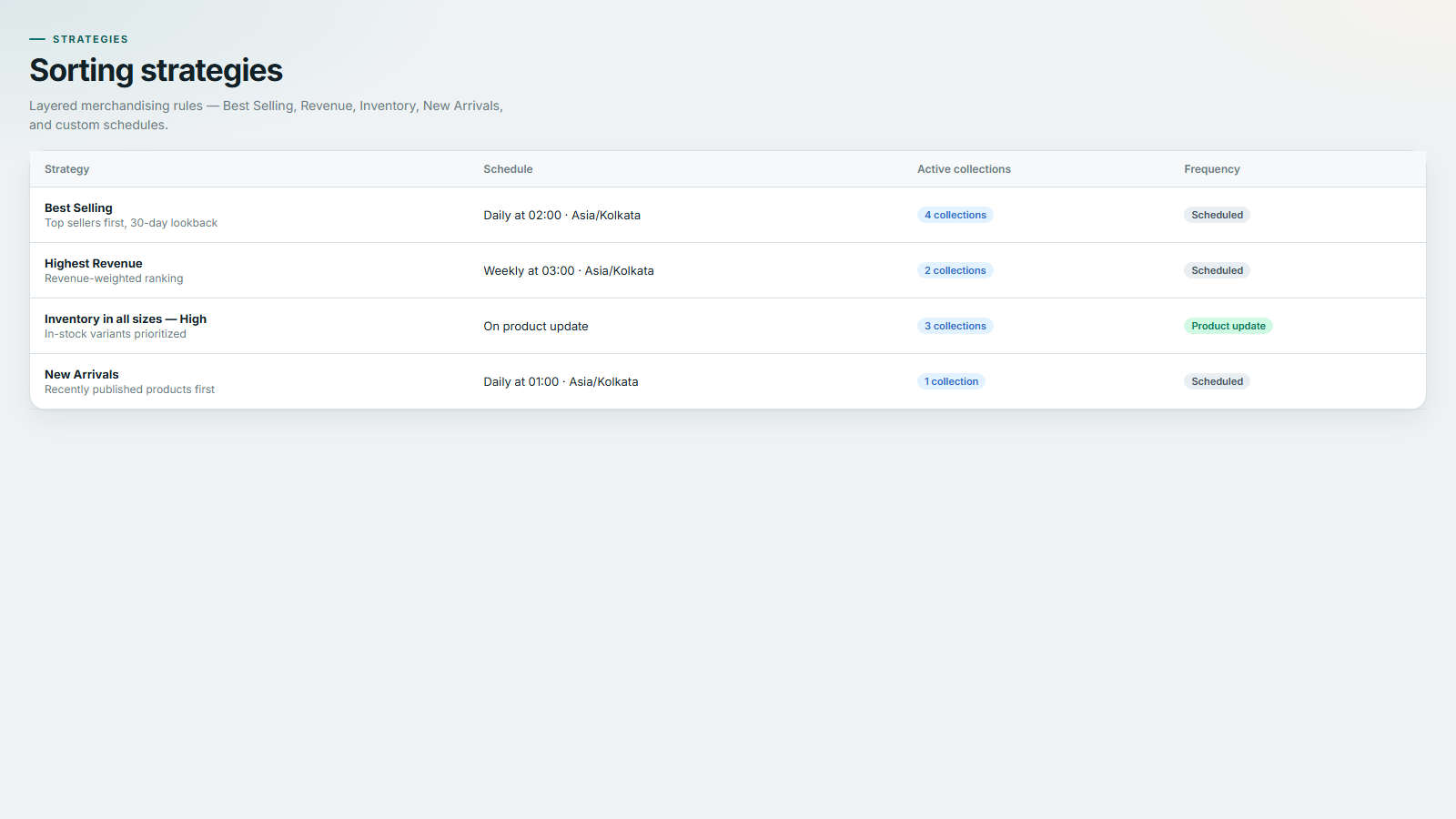Open the Inventory in all sizes — High strategy
This screenshot has height=819, width=1456.
point(126,319)
